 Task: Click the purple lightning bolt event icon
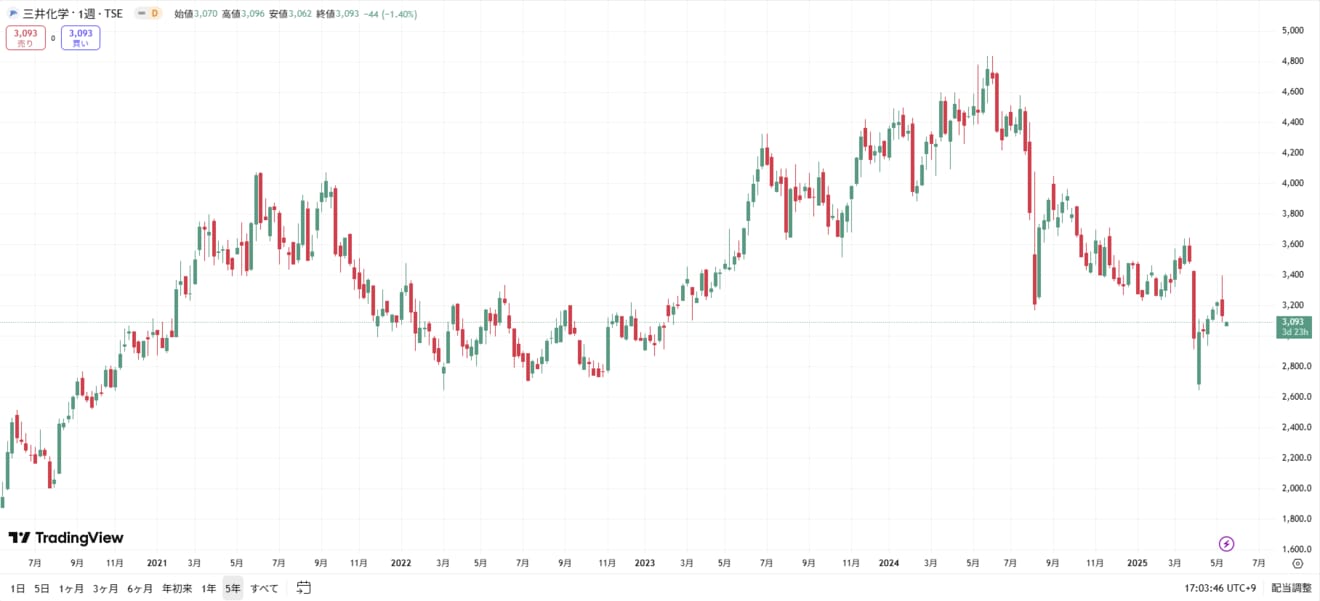1227,544
